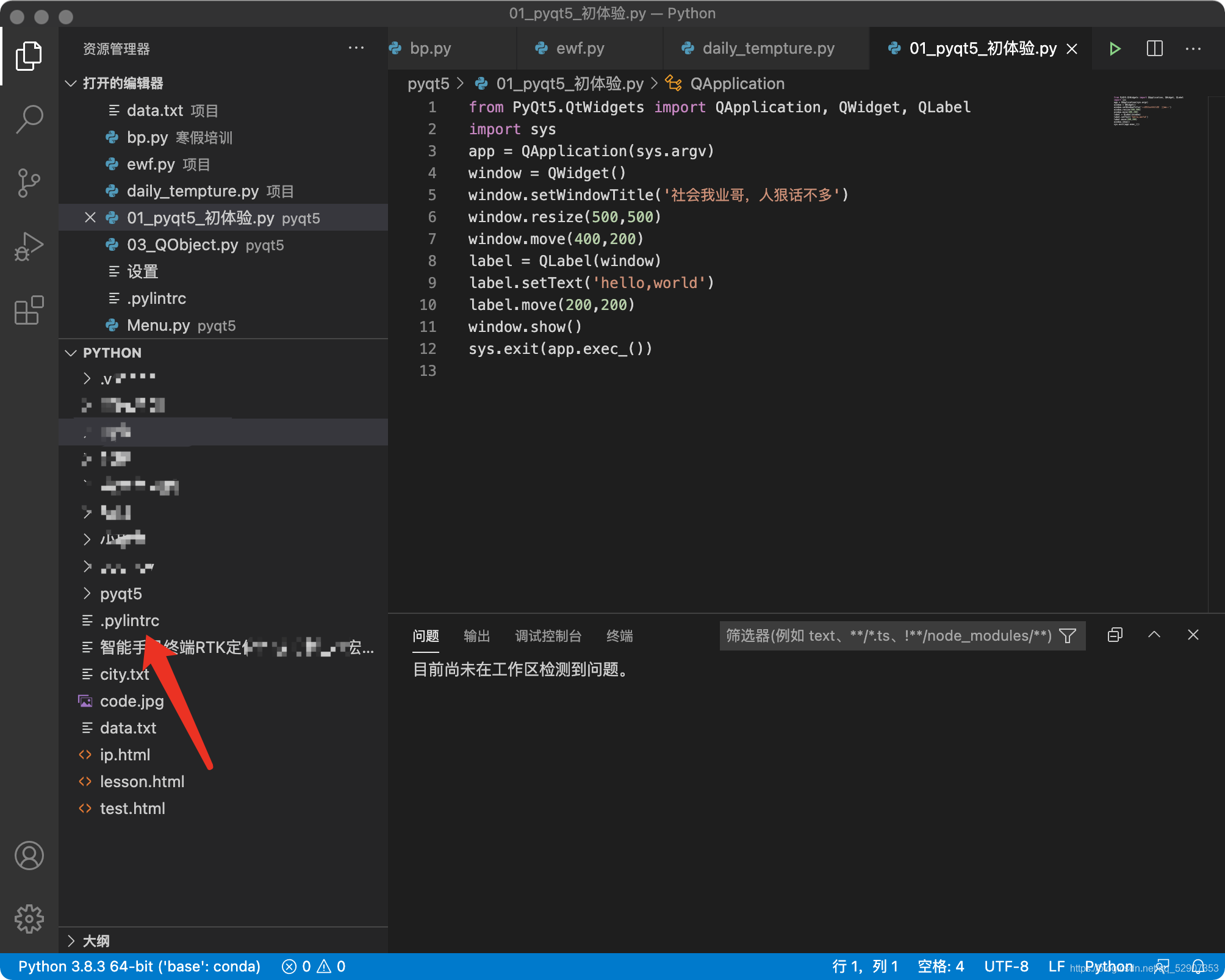Open the Manage gear settings icon
This screenshot has width=1225, height=980.
tap(29, 918)
